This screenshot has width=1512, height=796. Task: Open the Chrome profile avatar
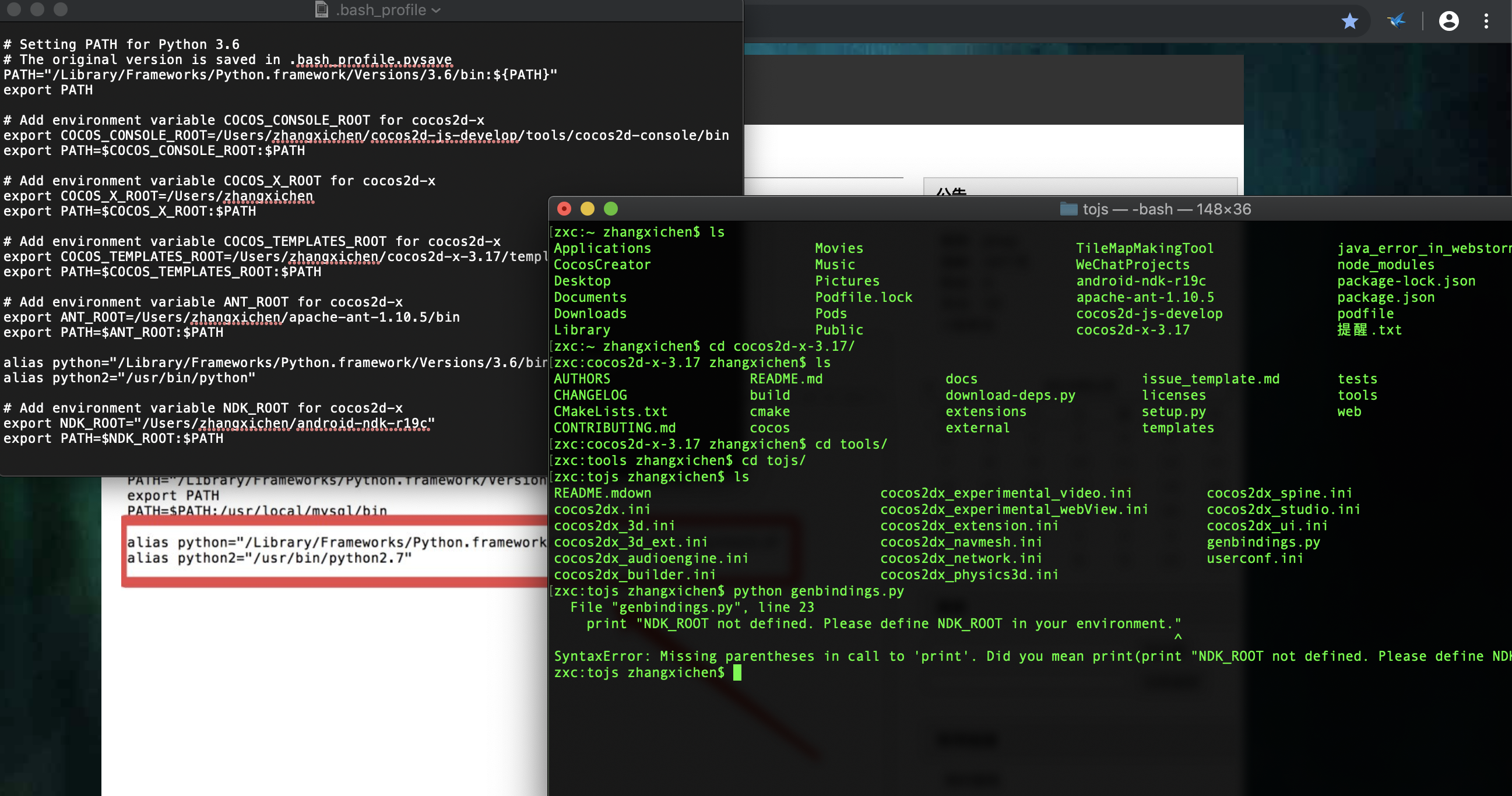(x=1448, y=22)
